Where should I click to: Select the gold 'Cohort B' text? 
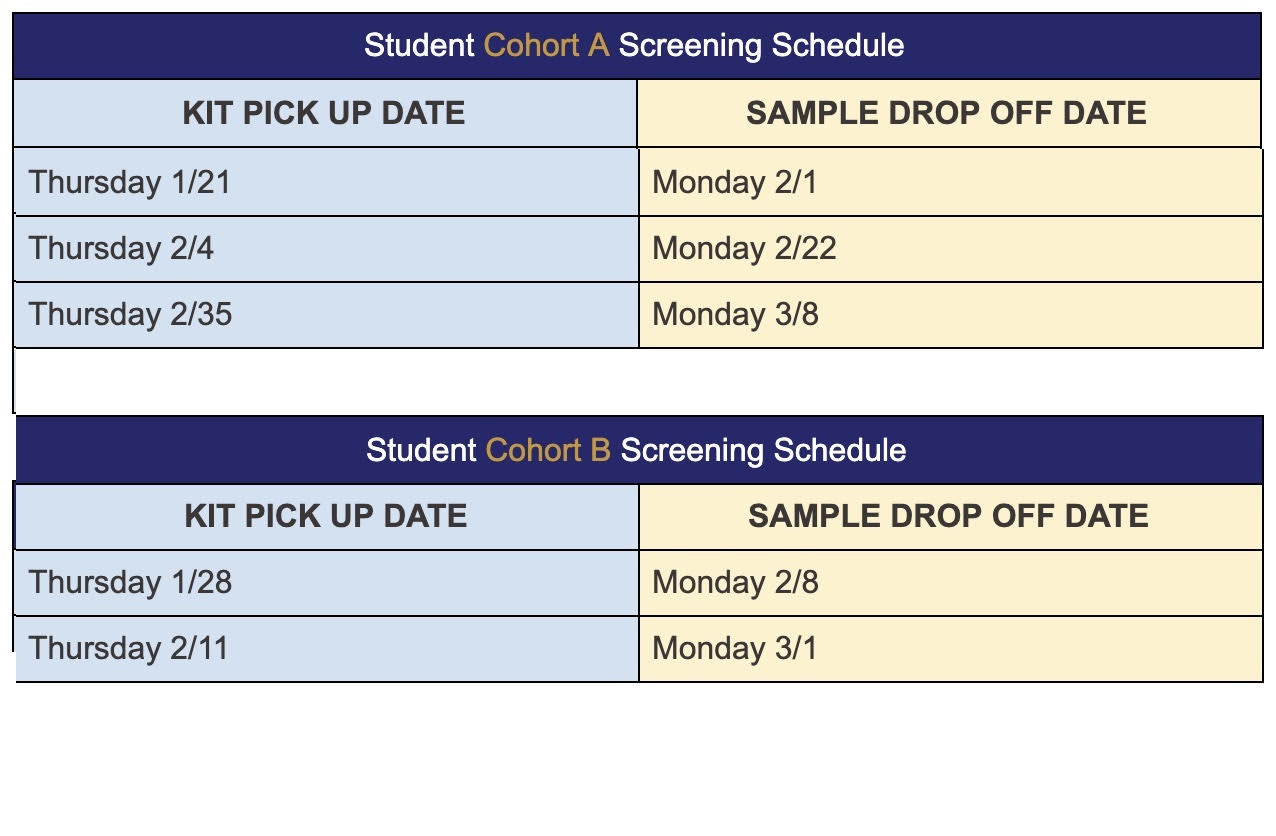(x=548, y=450)
